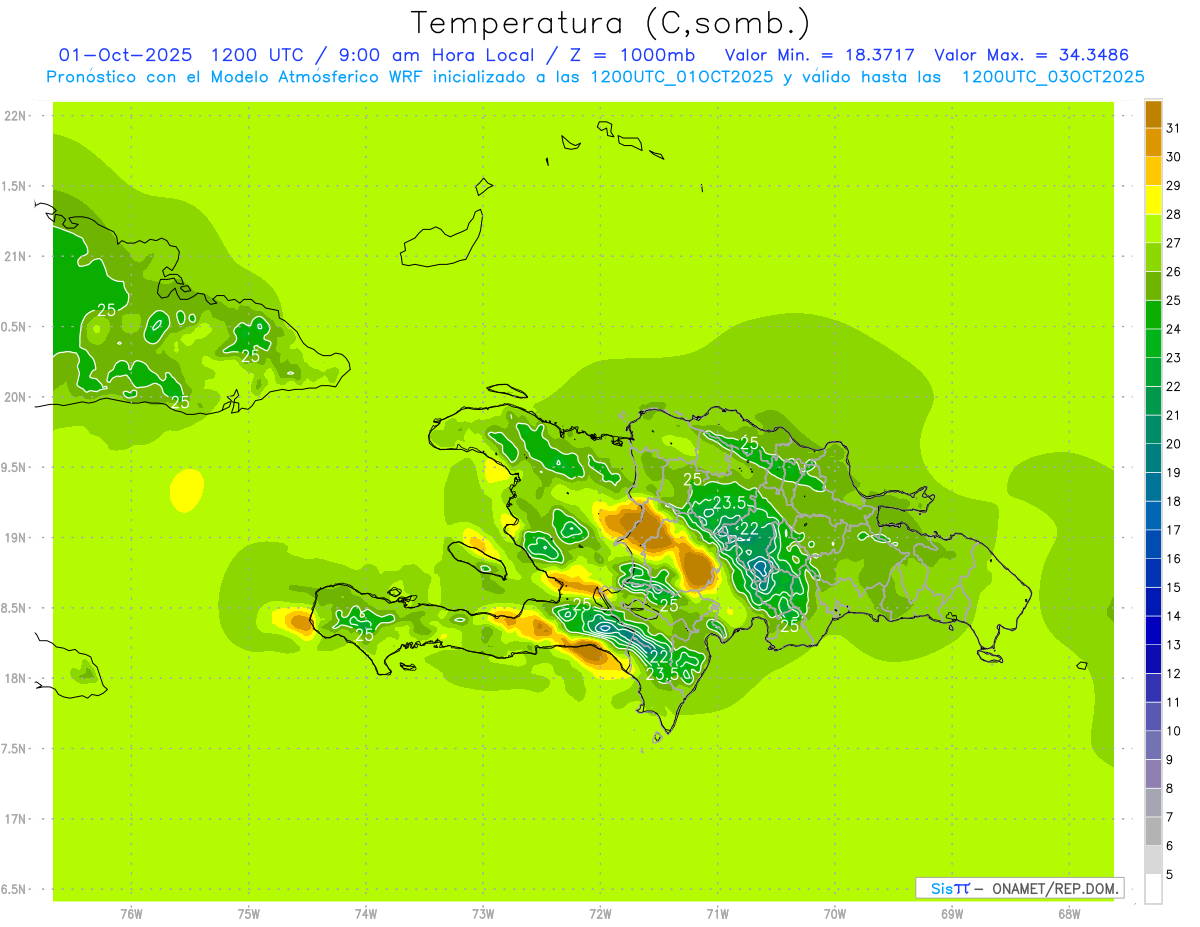
Task: Click the Valor Max. = 34.3486 text
Action: [1031, 55]
